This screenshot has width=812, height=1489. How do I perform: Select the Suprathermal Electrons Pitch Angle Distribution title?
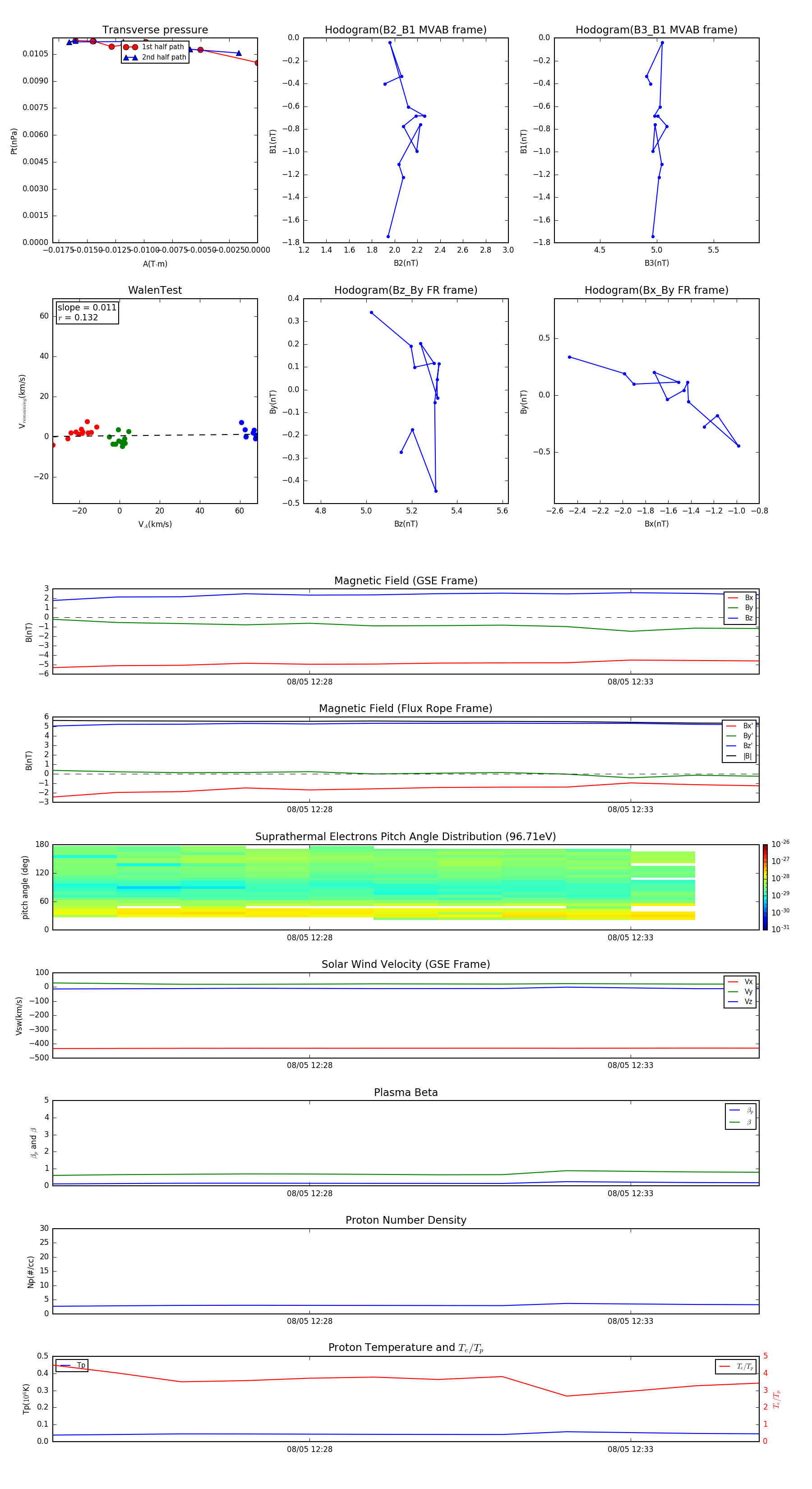point(406,837)
